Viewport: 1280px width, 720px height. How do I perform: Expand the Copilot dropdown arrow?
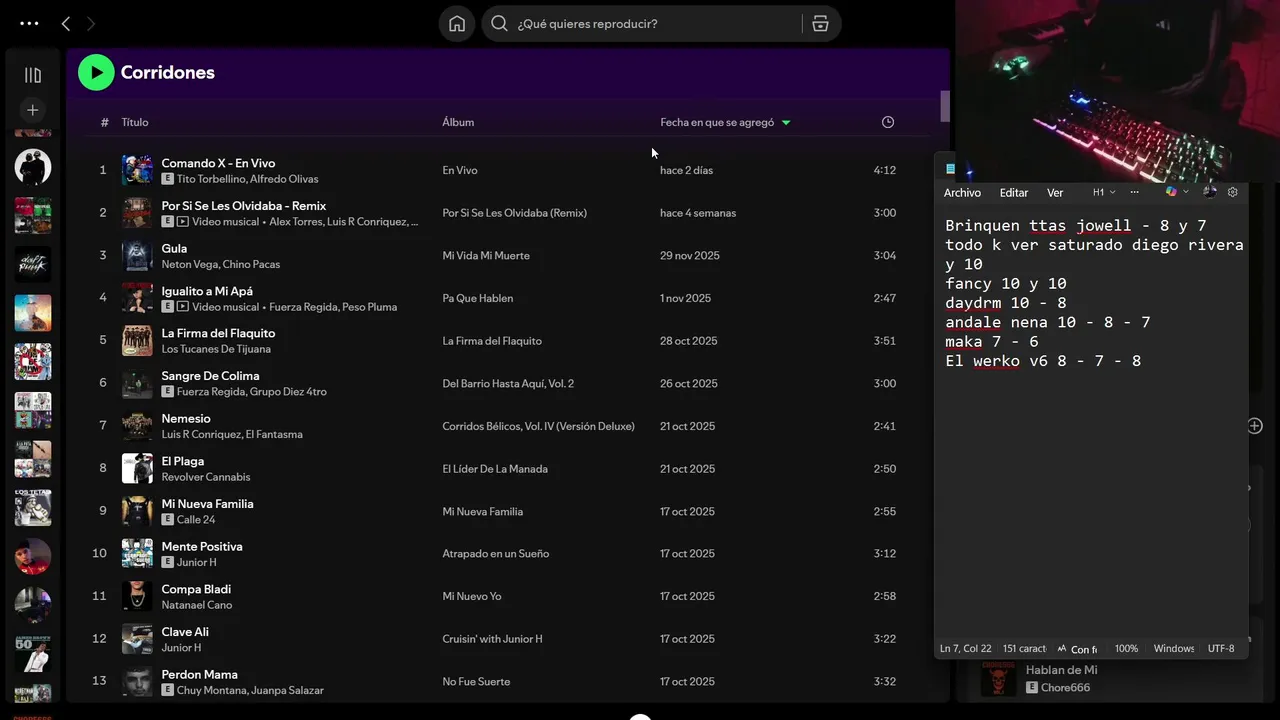pyautogui.click(x=1186, y=192)
